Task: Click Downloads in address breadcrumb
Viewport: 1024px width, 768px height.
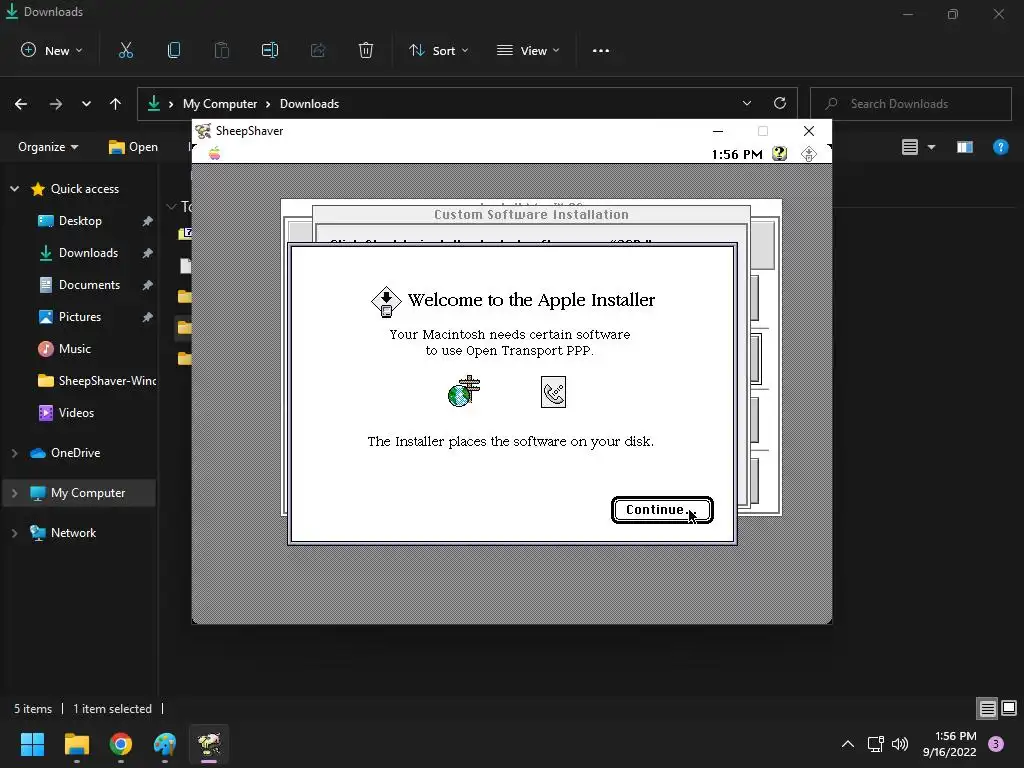Action: (x=310, y=104)
